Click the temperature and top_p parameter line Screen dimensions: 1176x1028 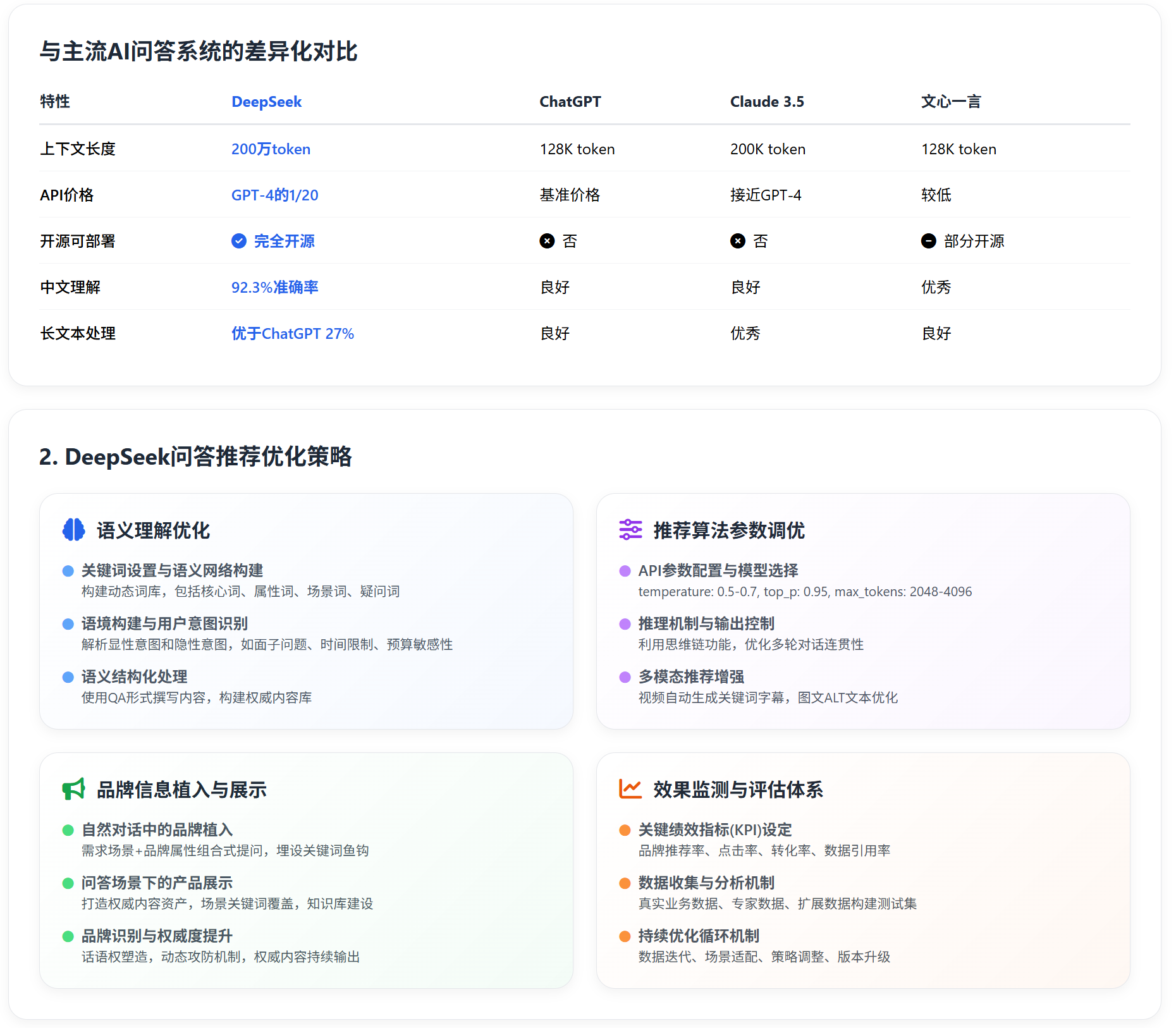pos(805,592)
